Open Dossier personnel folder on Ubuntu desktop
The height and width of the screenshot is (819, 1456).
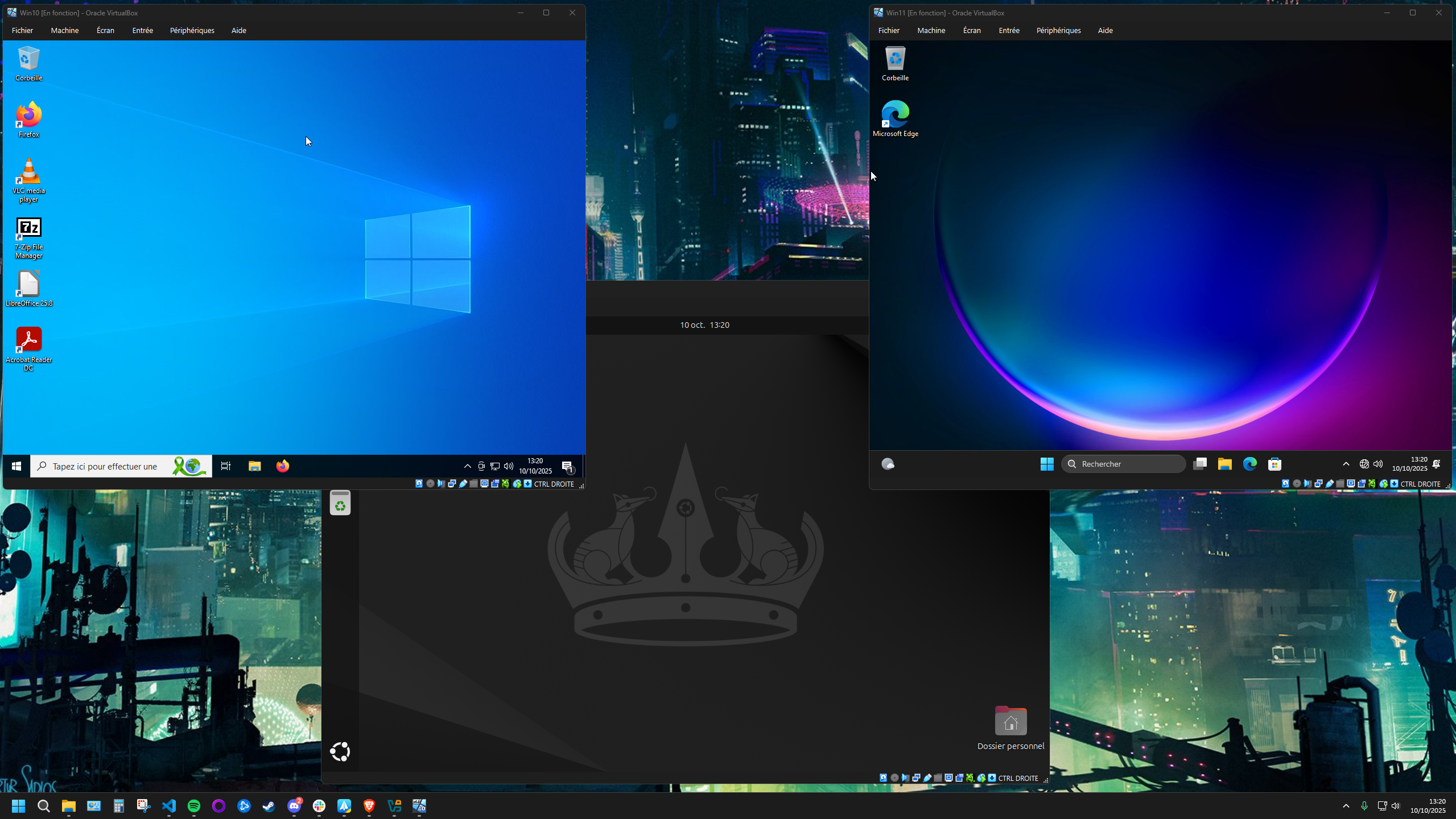click(x=1010, y=722)
